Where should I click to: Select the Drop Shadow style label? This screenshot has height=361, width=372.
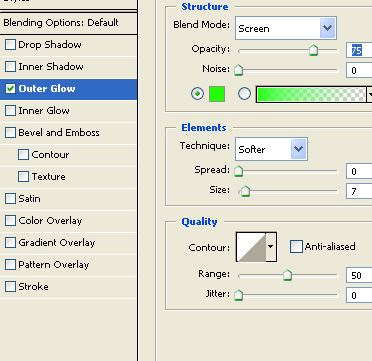50,45
